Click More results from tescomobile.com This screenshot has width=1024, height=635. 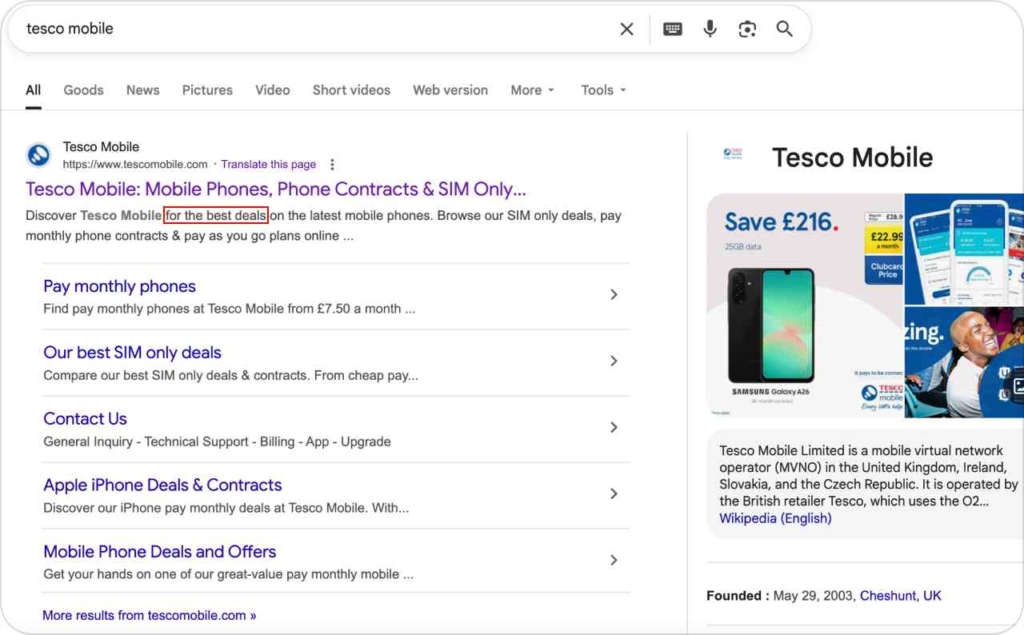pyautogui.click(x=148, y=615)
